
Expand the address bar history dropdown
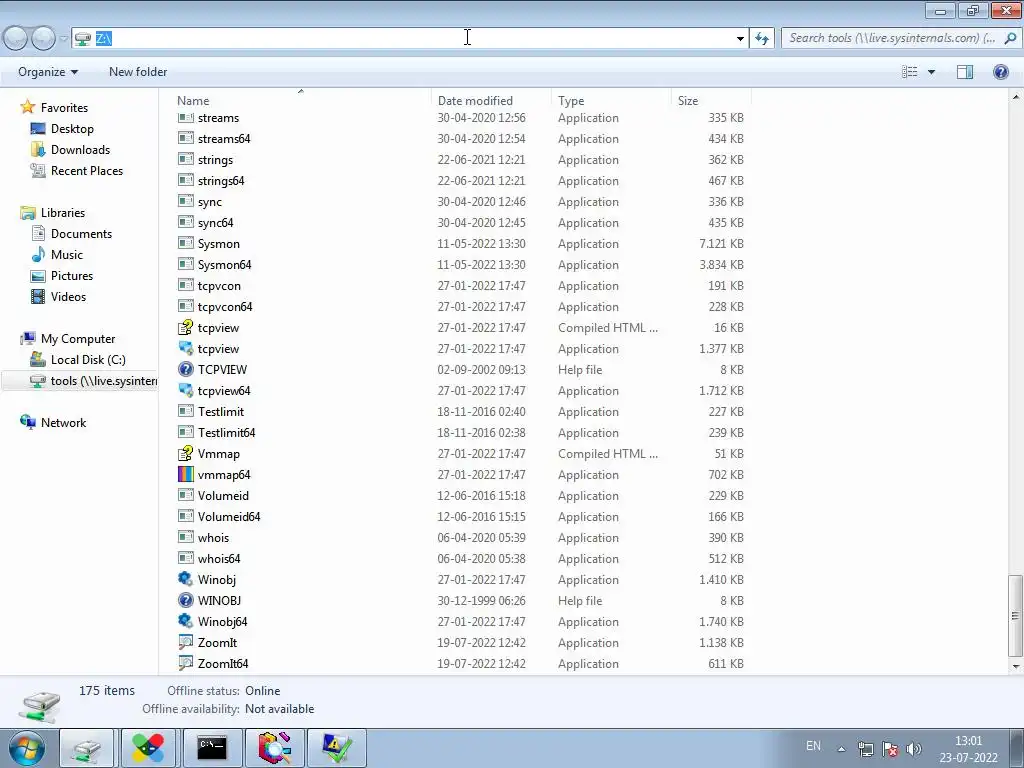click(x=740, y=39)
